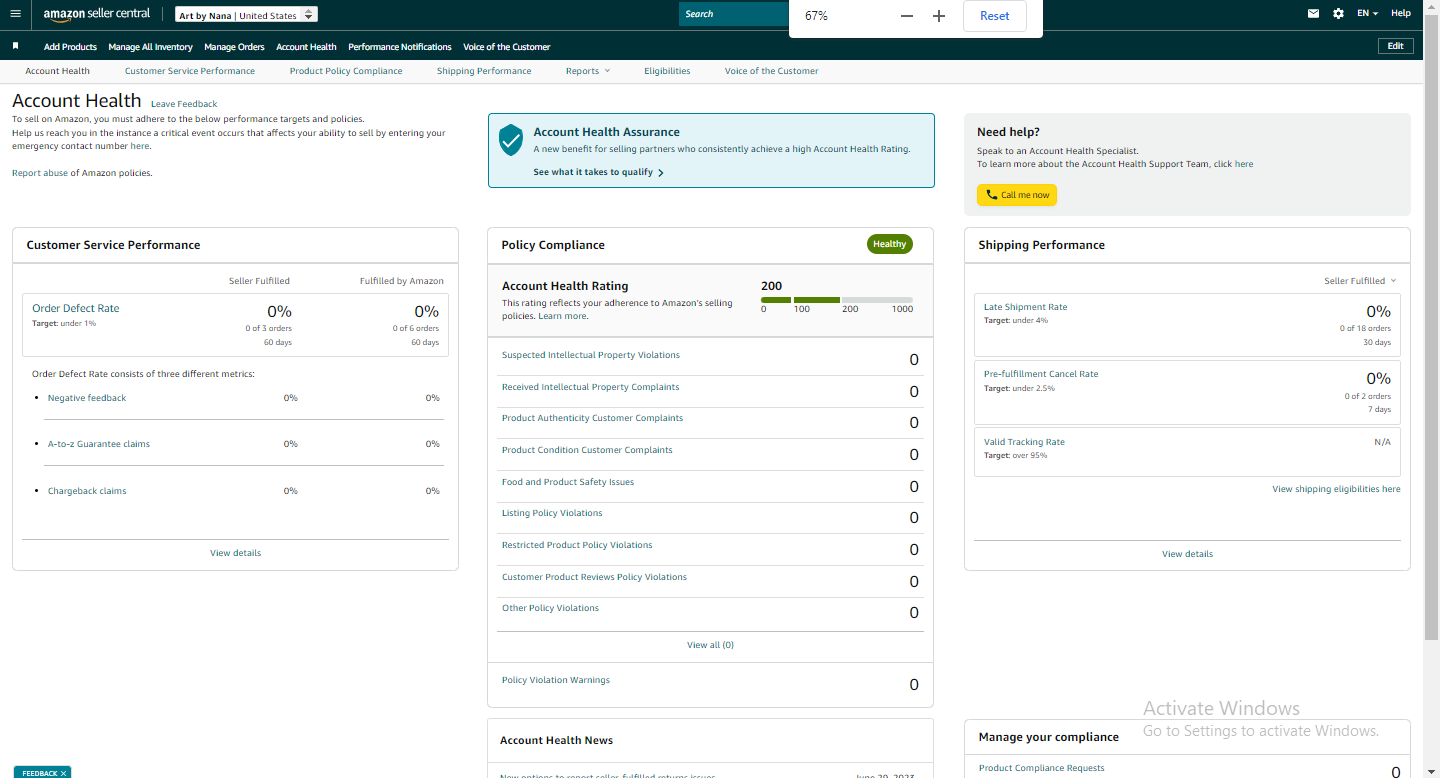Image resolution: width=1440 pixels, height=778 pixels.
Task: Open Product Authenticity Customer Complaints
Action: (x=592, y=418)
